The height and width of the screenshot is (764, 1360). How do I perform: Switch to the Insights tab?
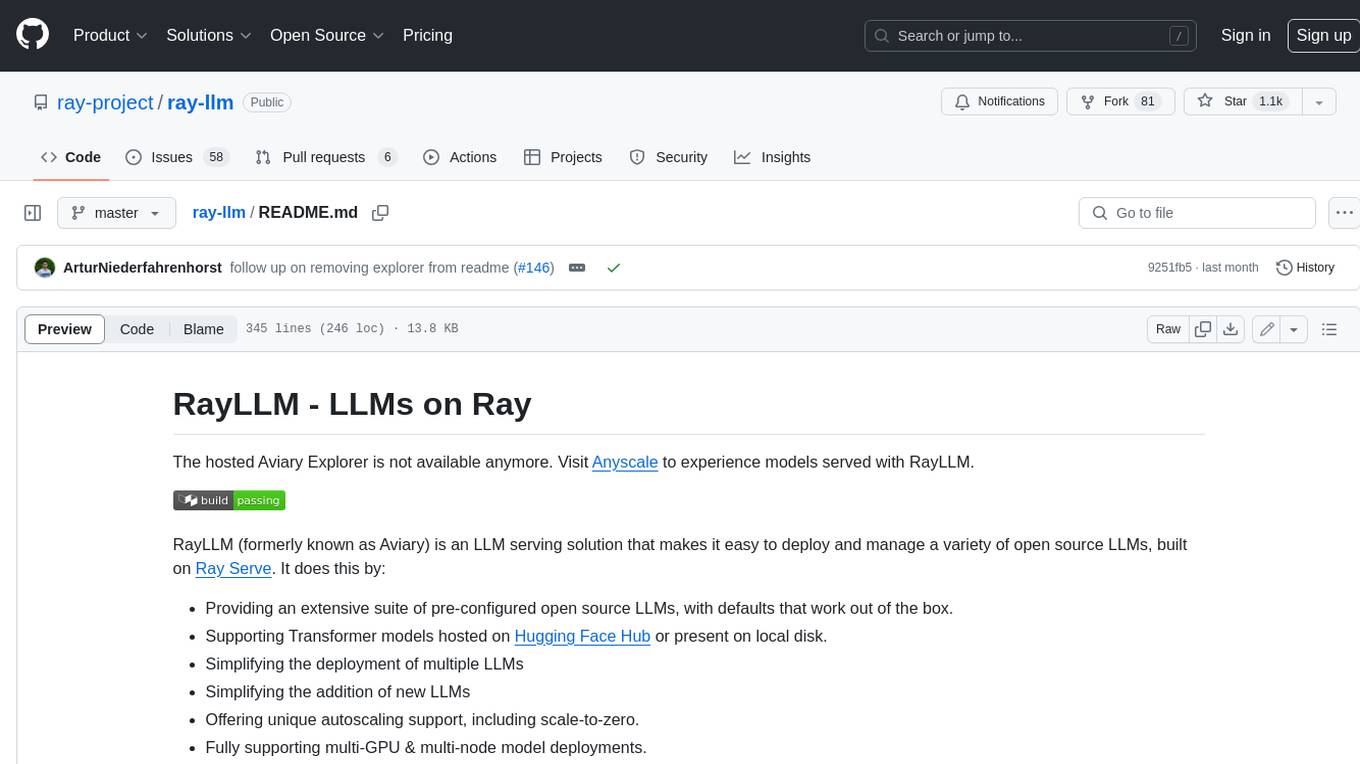click(x=772, y=157)
